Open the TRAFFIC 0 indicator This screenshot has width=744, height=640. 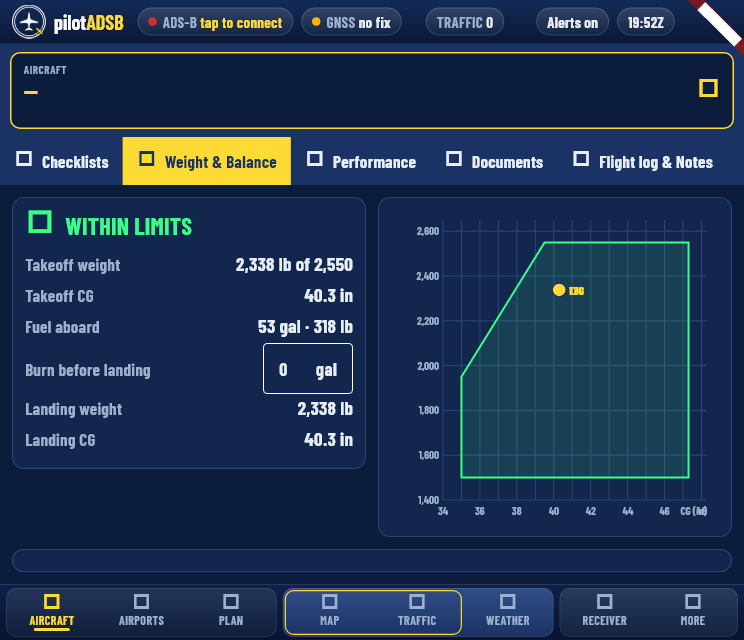coord(465,22)
